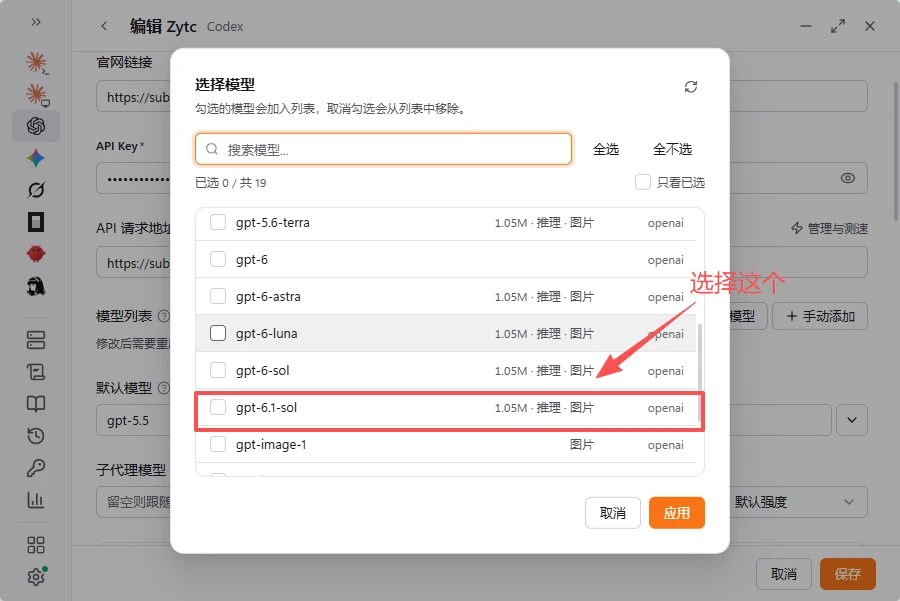Viewport: 900px width, 601px height.
Task: Toggle the 只看已选 checkbox
Action: pos(643,182)
